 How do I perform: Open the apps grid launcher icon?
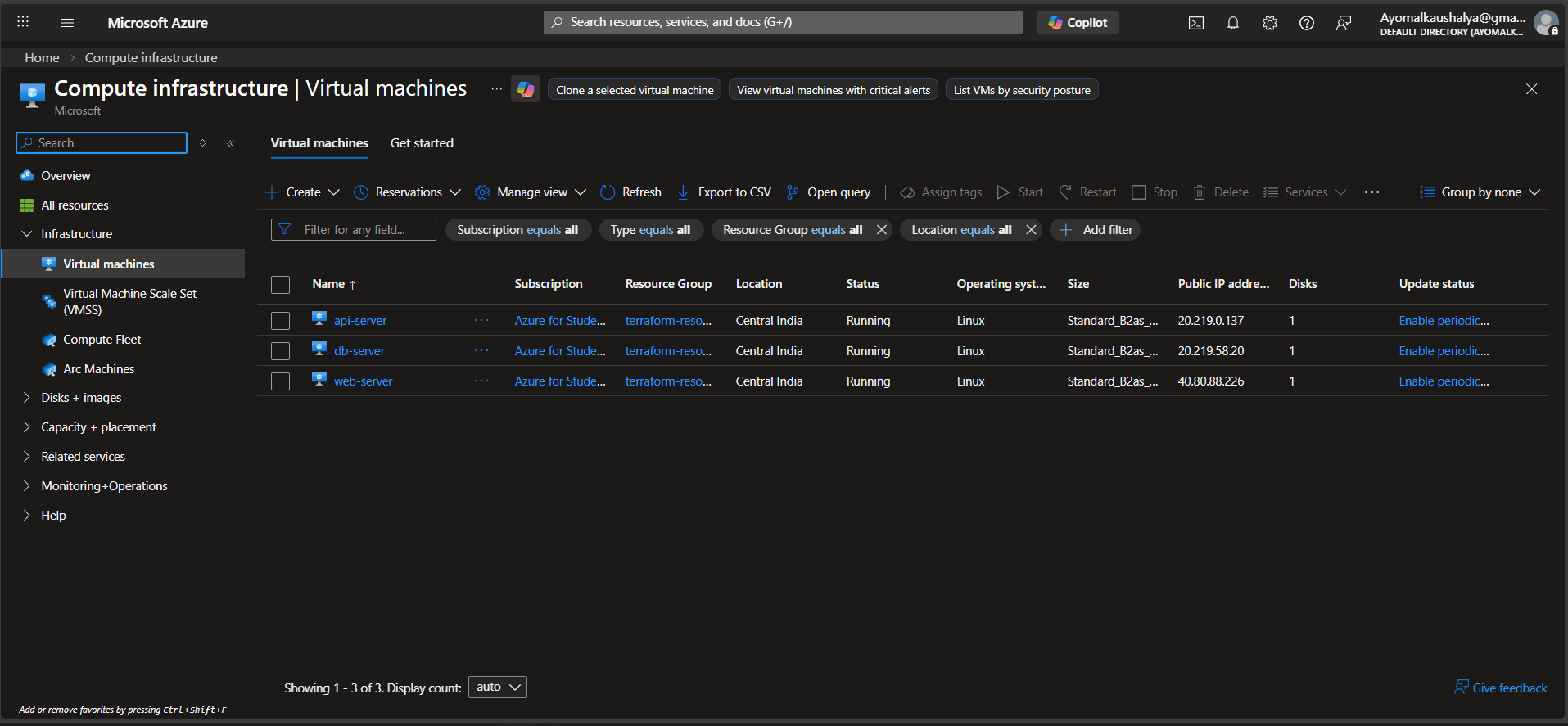(x=23, y=22)
